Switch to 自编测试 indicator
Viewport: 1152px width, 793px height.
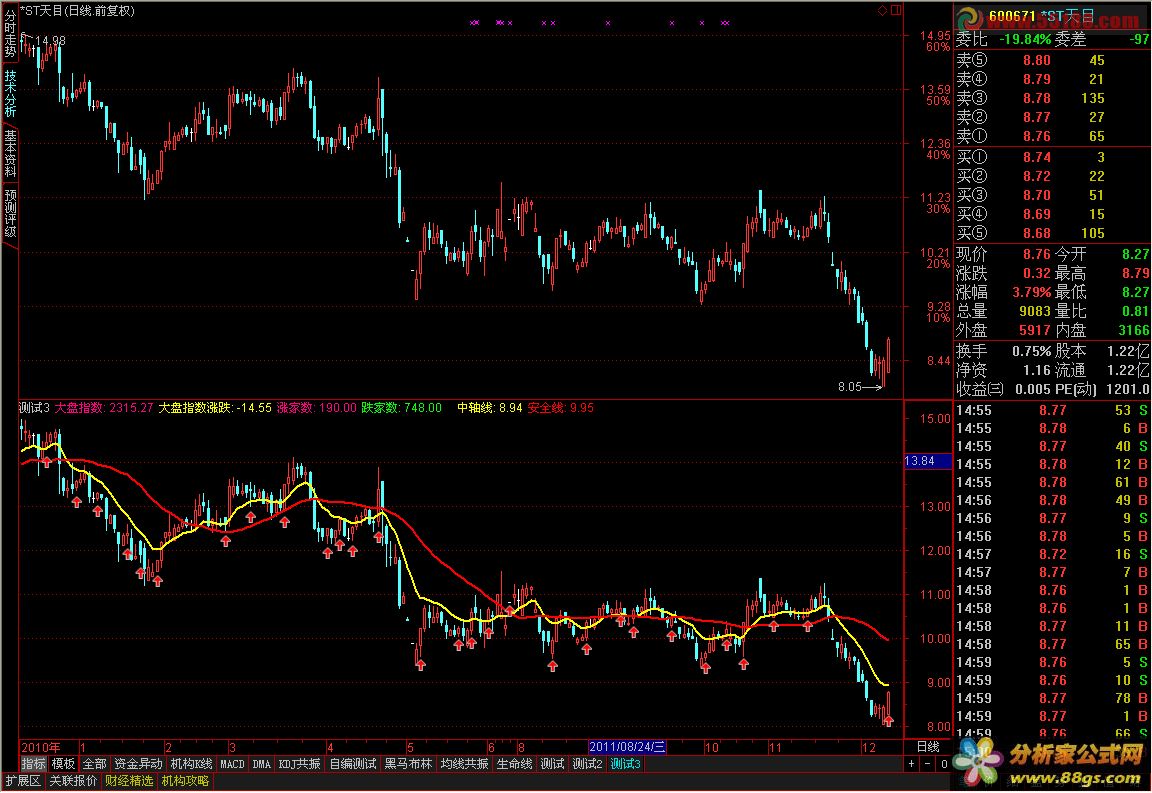353,764
